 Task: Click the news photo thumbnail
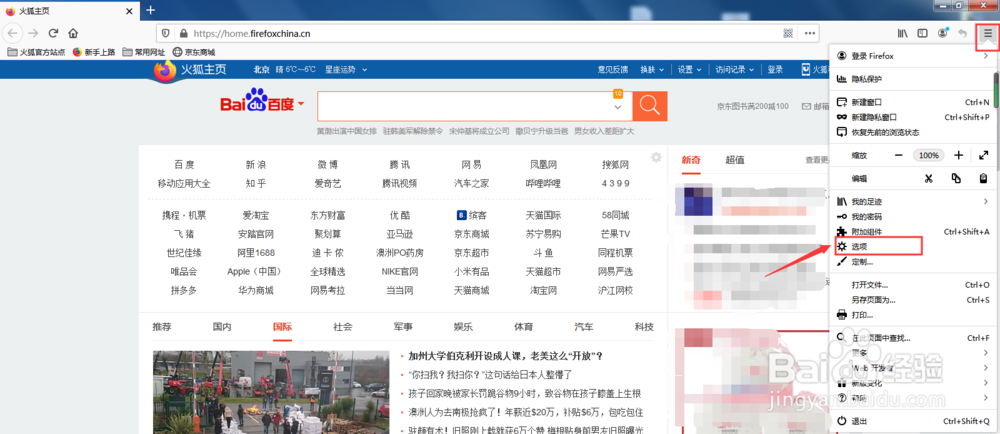271,392
